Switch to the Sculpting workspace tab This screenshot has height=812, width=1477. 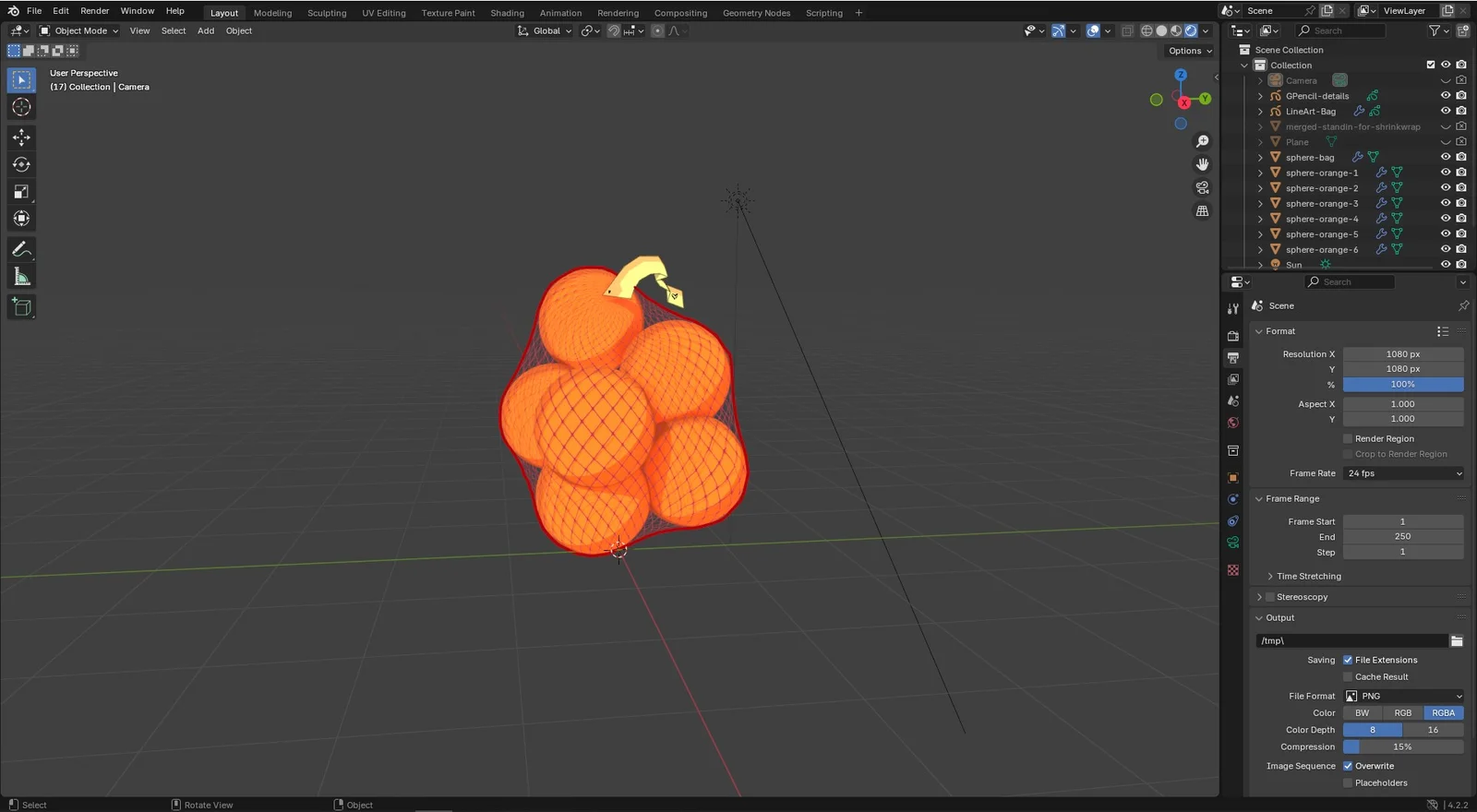[327, 13]
